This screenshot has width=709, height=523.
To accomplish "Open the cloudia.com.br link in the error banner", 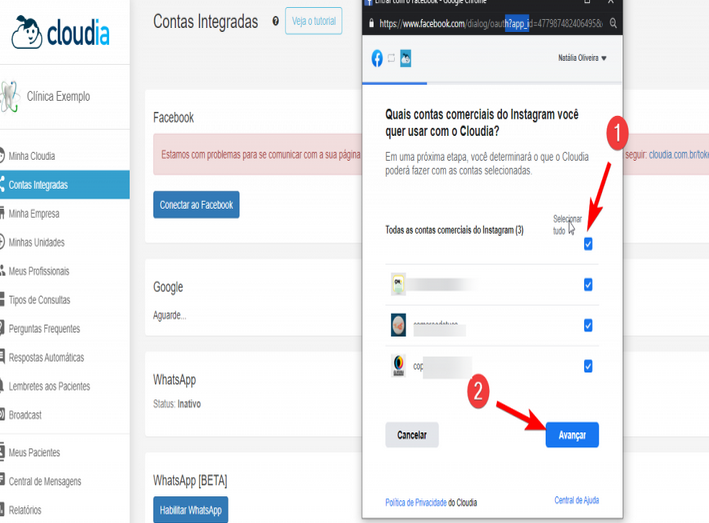I will point(679,155).
